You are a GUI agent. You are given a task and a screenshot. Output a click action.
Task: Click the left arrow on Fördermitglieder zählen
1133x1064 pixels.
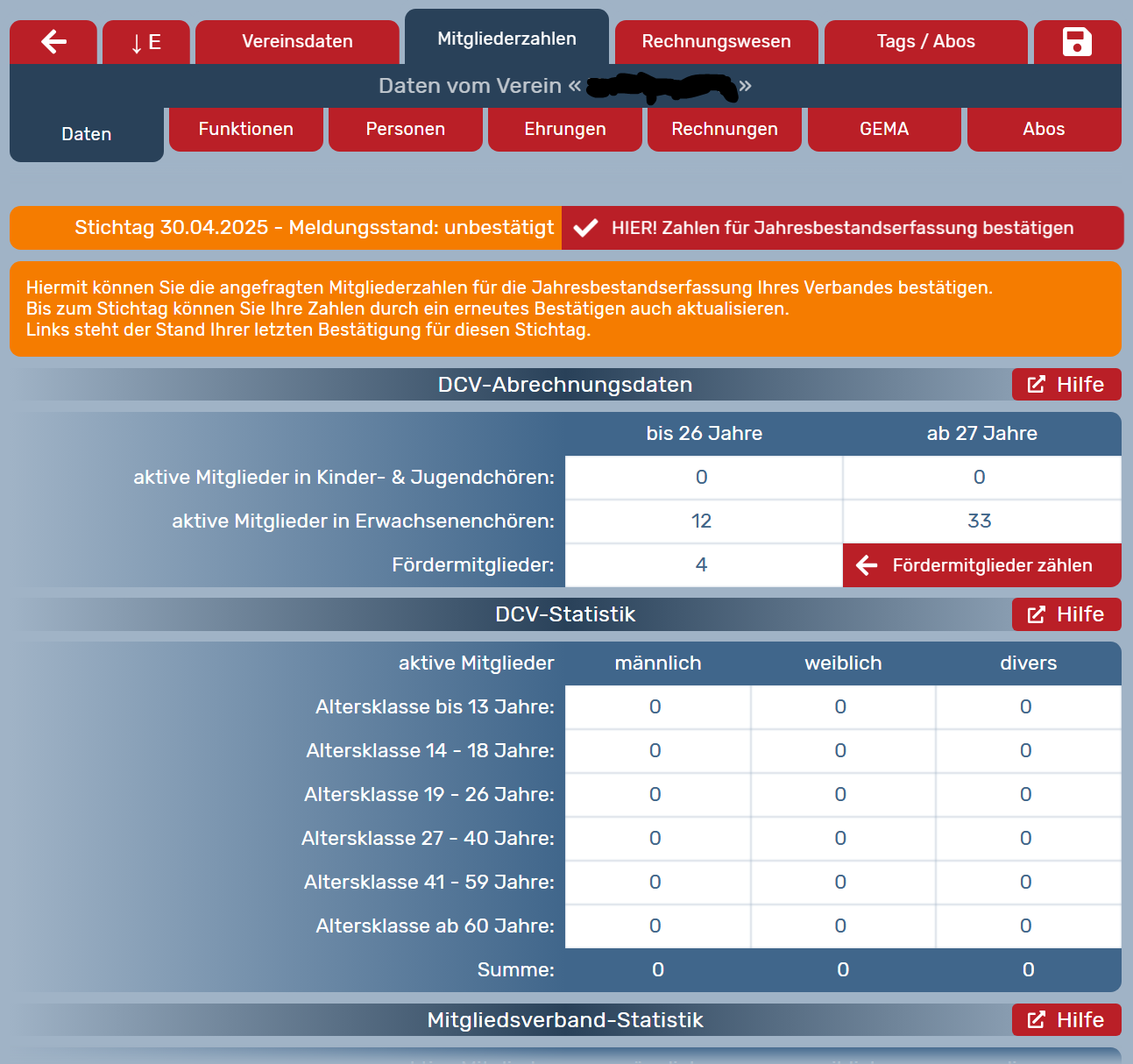coord(867,565)
